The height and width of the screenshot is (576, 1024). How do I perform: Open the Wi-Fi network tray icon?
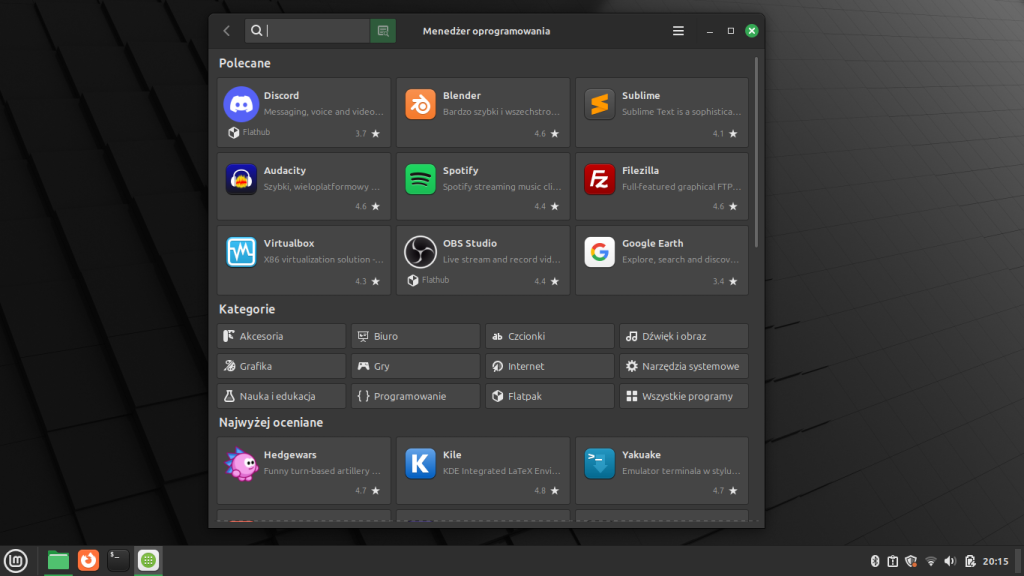[931, 561]
